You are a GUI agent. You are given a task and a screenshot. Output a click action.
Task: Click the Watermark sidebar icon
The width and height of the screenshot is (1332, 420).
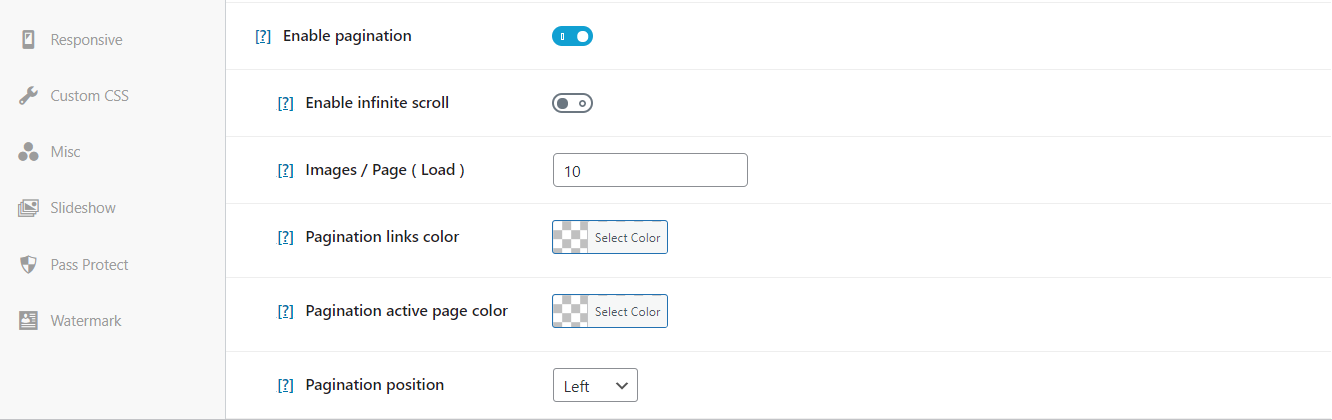28,321
